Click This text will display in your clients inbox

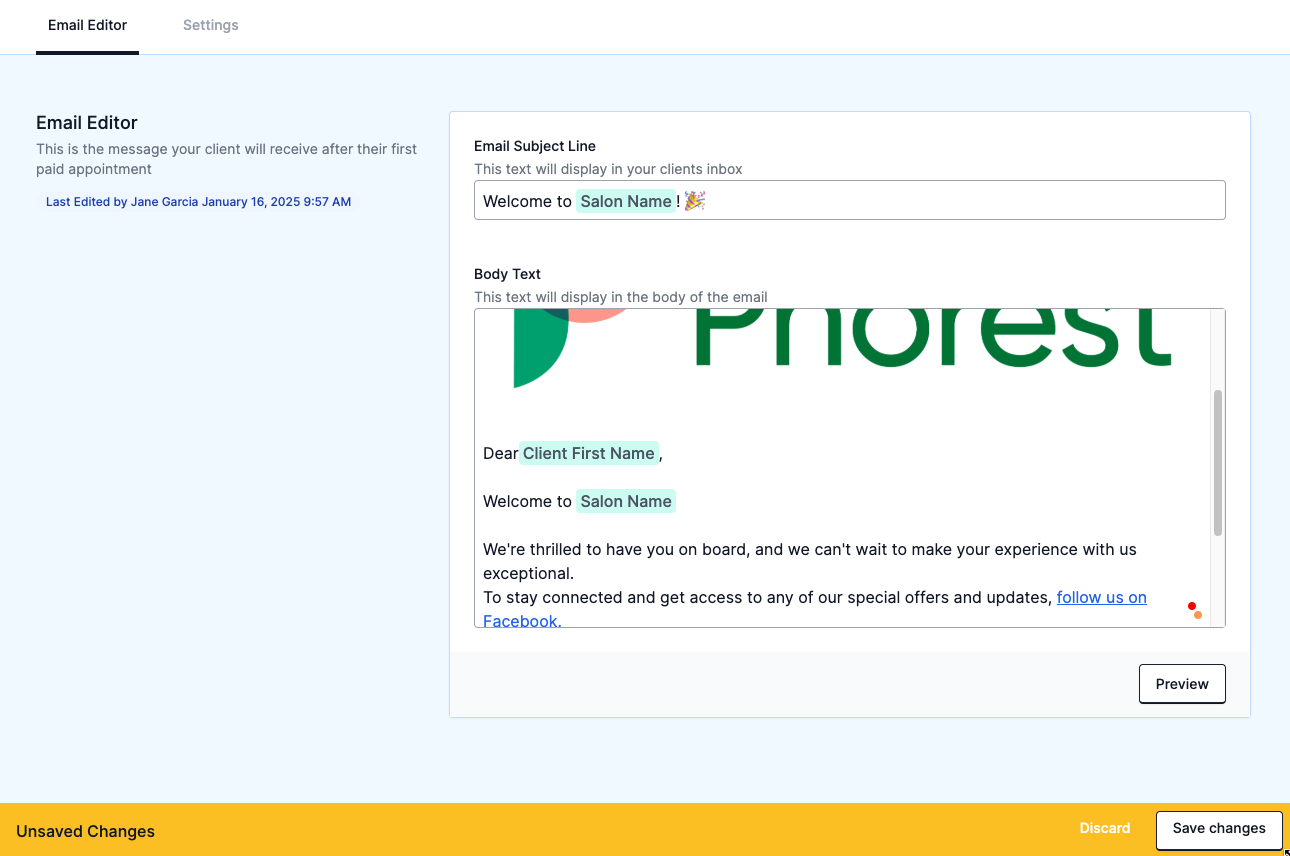608,169
